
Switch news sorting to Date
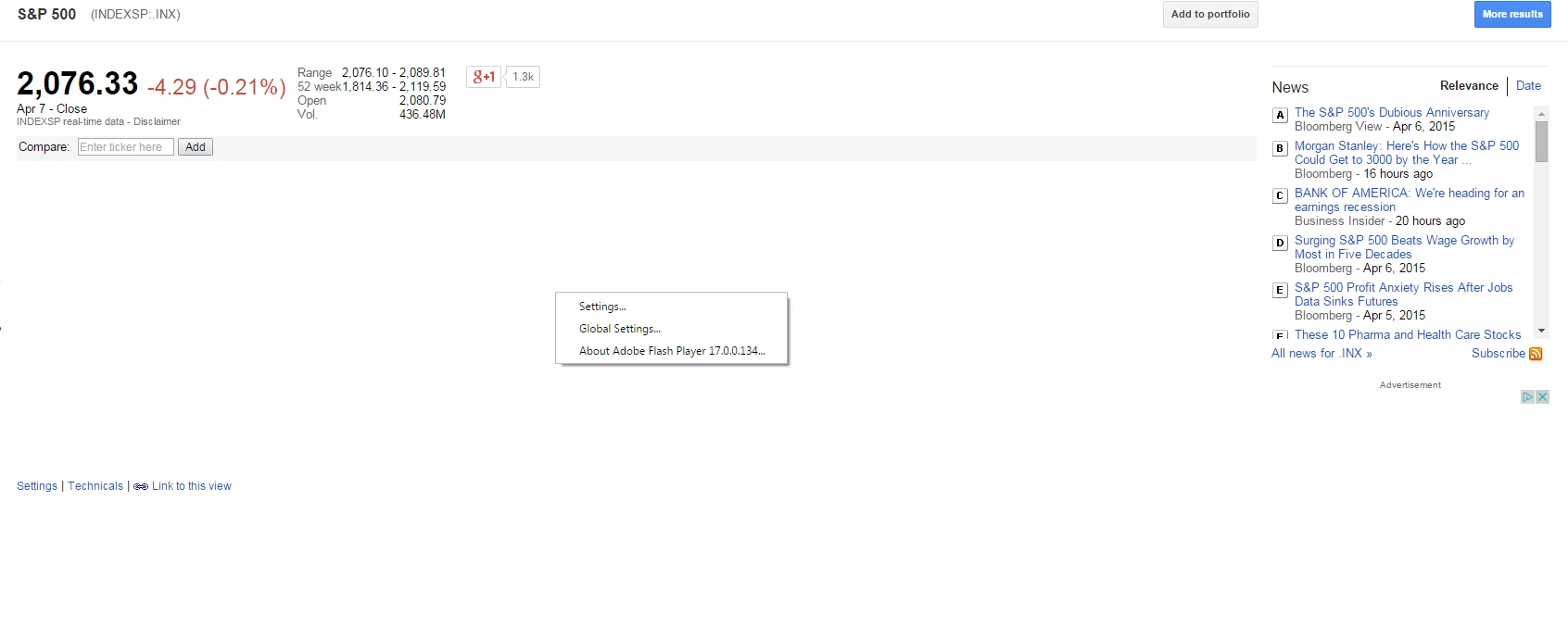1529,85
